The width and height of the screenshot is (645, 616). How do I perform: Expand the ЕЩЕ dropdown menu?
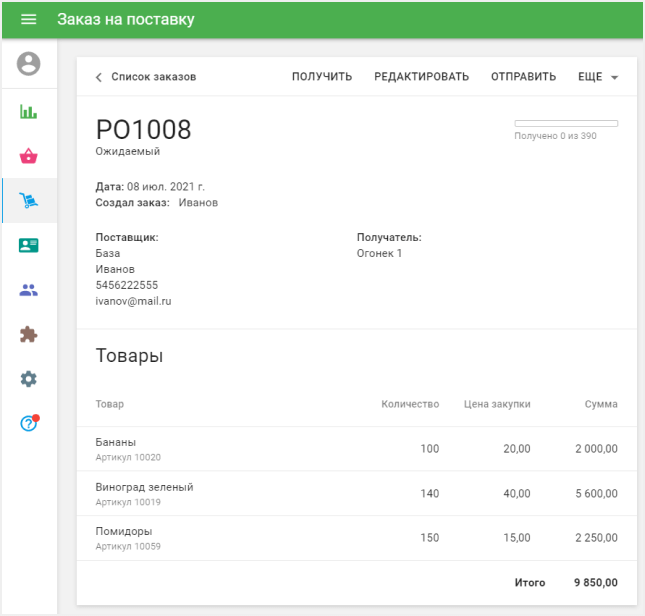[x=598, y=77]
